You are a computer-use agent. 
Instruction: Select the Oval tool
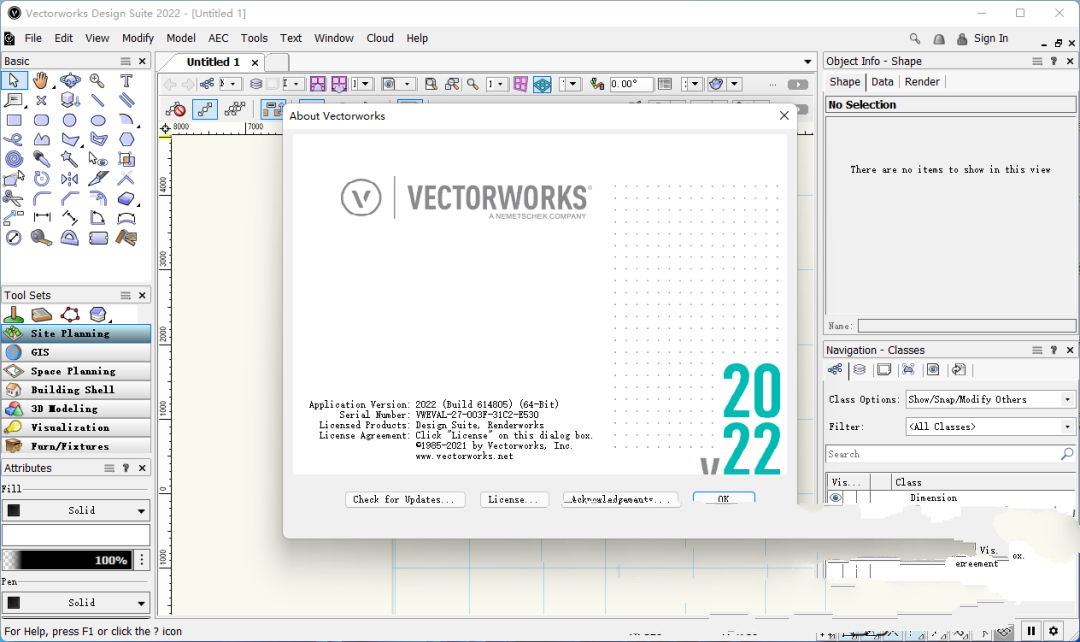point(98,121)
